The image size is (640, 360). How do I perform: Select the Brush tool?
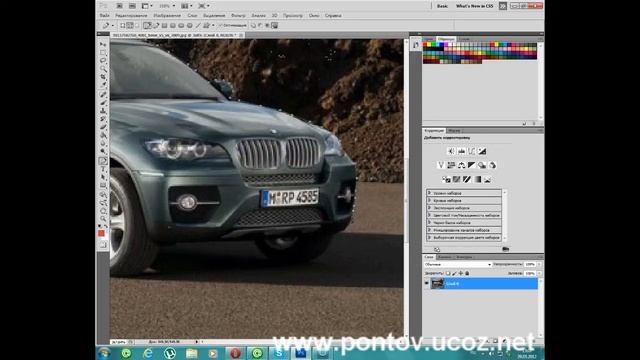coord(103,102)
